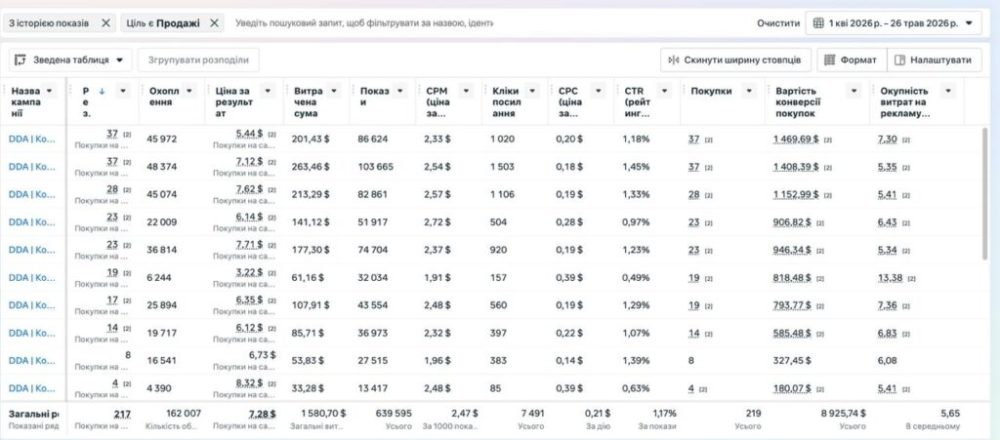The image size is (1000, 440).
Task: Click the pivot table icon beside 'Зведена таблиця'
Action: click(20, 60)
